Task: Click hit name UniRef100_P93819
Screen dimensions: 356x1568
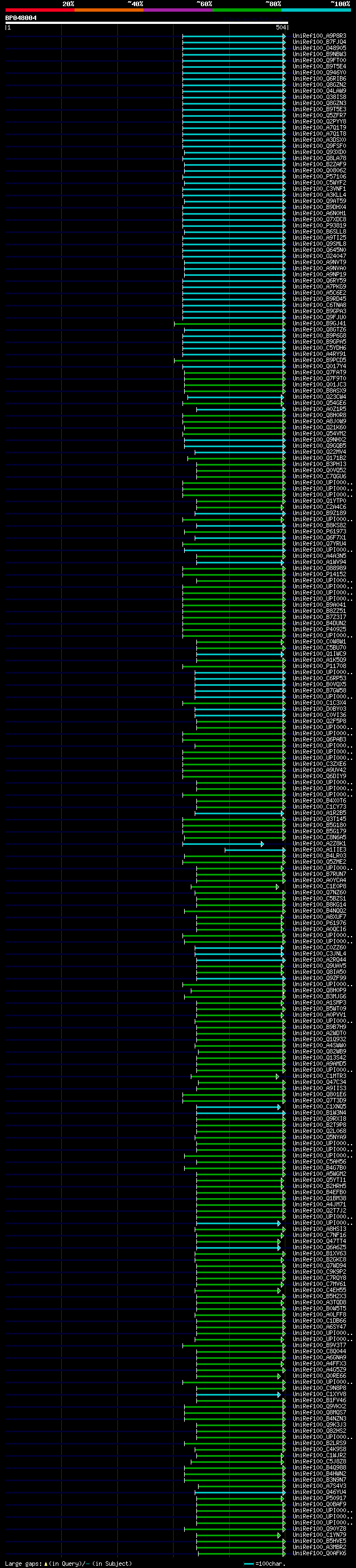Action: point(319,226)
